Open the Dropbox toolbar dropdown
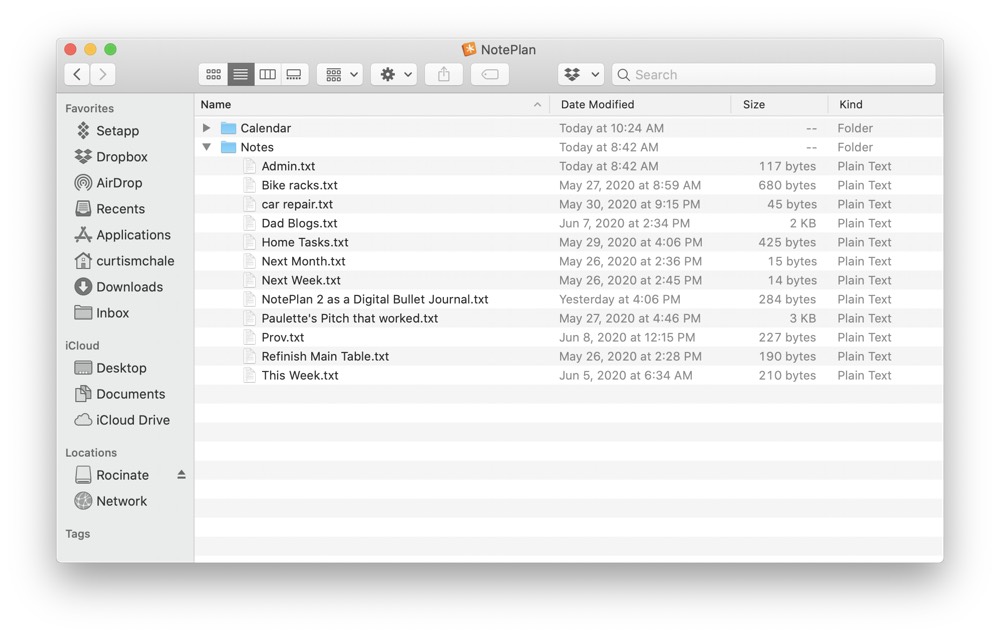The image size is (1000, 637). tap(581, 75)
